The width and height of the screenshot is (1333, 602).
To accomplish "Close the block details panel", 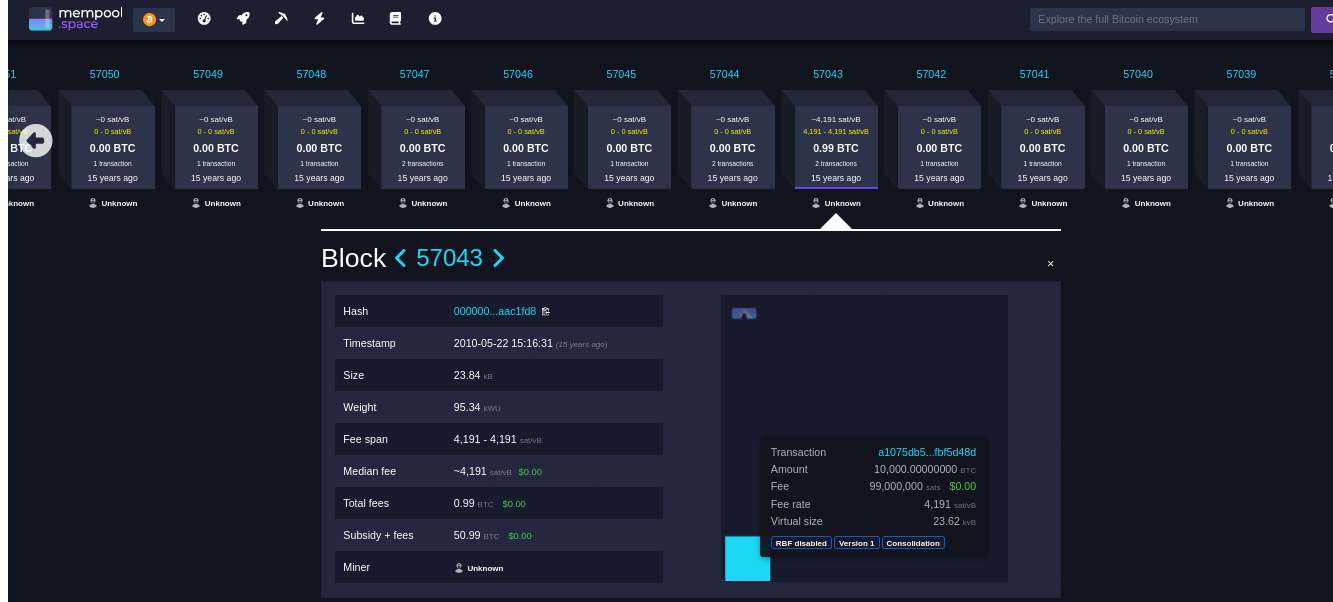I will (x=1050, y=264).
